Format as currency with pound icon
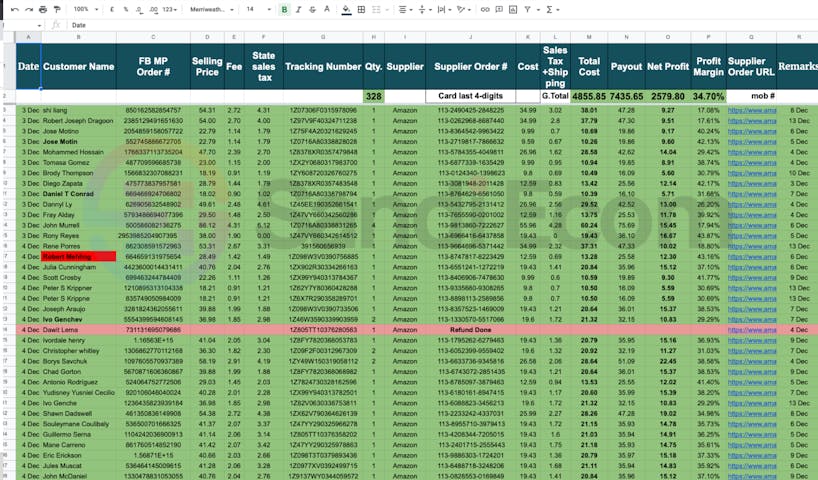Screen dimensions: 818x480 (x=112, y=9)
